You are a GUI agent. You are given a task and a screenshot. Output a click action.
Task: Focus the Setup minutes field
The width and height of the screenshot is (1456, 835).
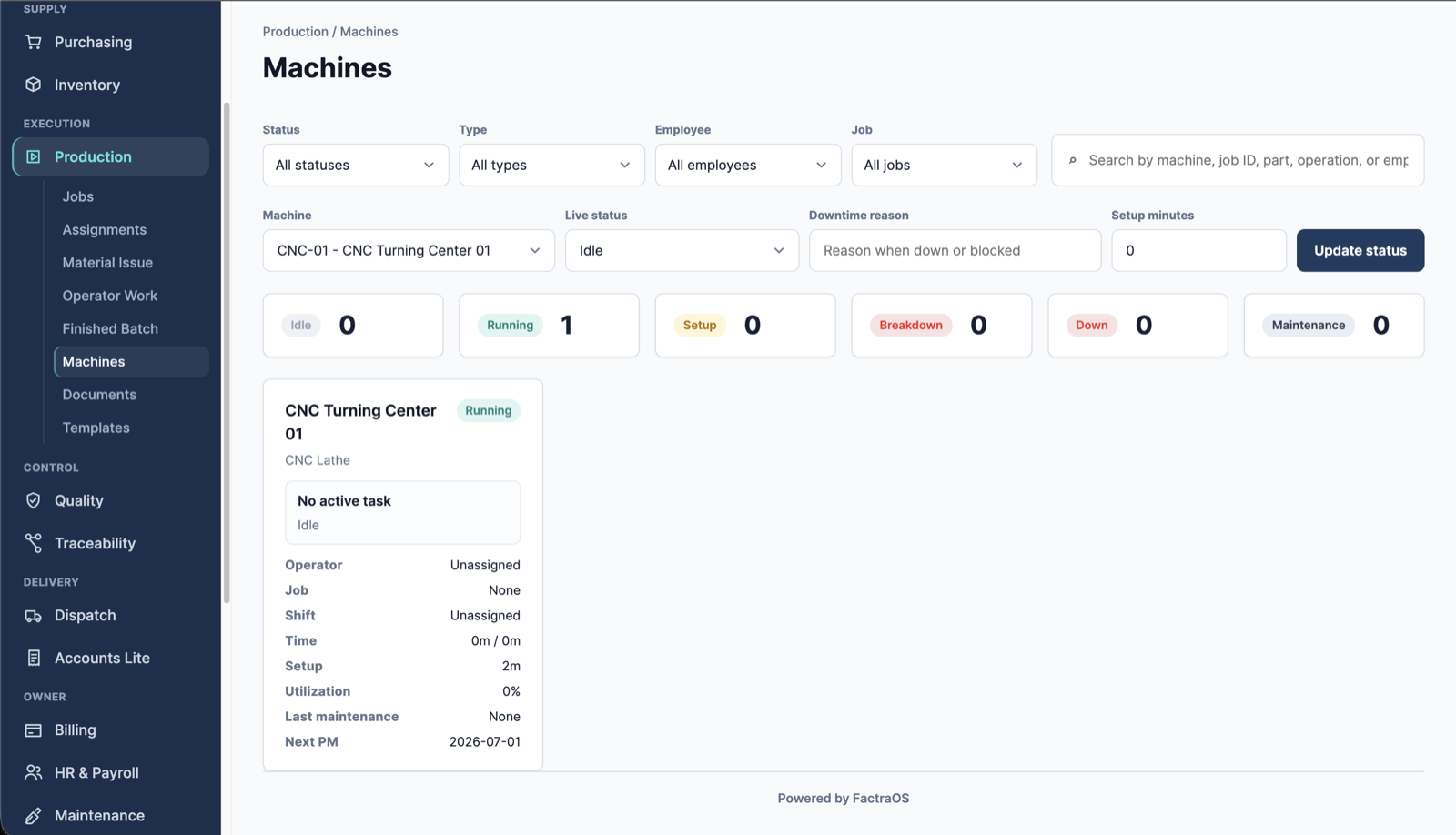pyautogui.click(x=1198, y=250)
